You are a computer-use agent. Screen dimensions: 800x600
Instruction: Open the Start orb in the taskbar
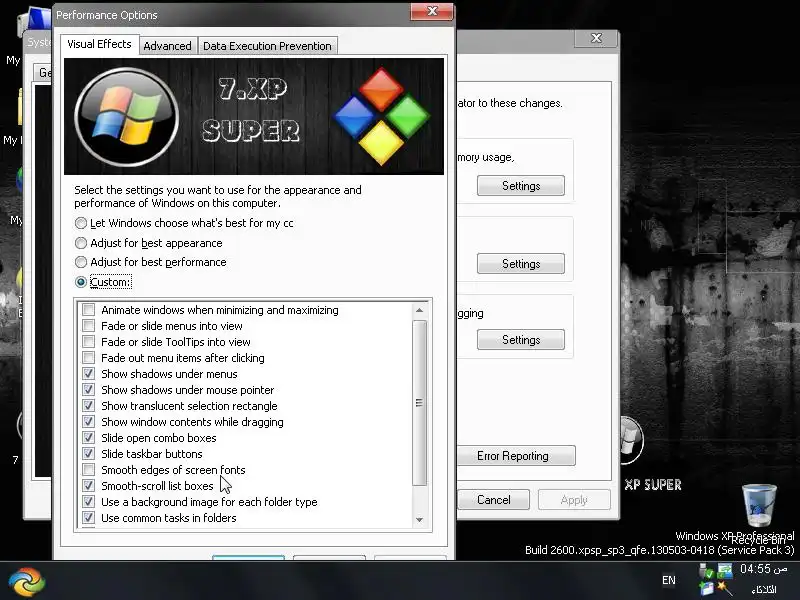coord(27,581)
